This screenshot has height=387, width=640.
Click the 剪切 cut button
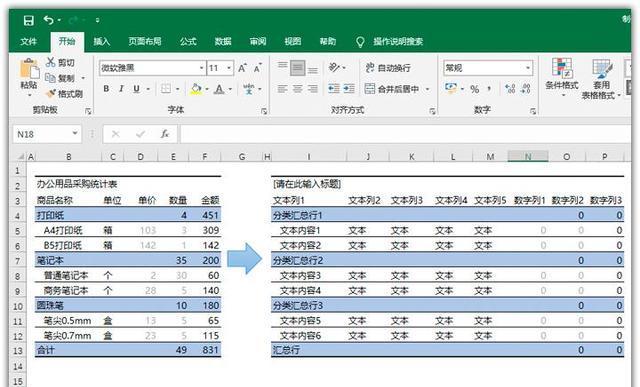(60, 62)
